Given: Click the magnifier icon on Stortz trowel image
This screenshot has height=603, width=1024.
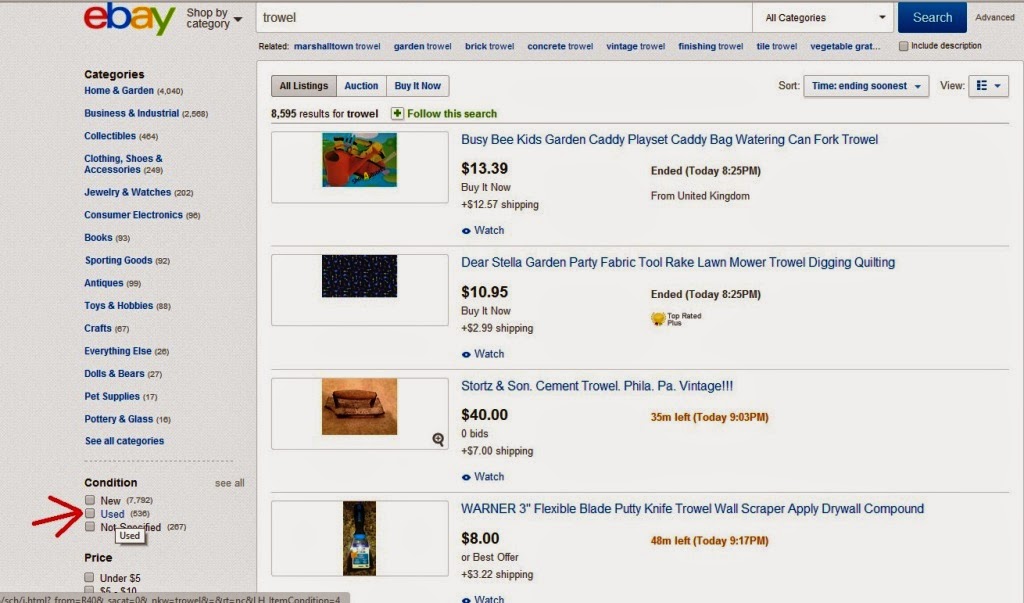Looking at the screenshot, I should pyautogui.click(x=438, y=439).
